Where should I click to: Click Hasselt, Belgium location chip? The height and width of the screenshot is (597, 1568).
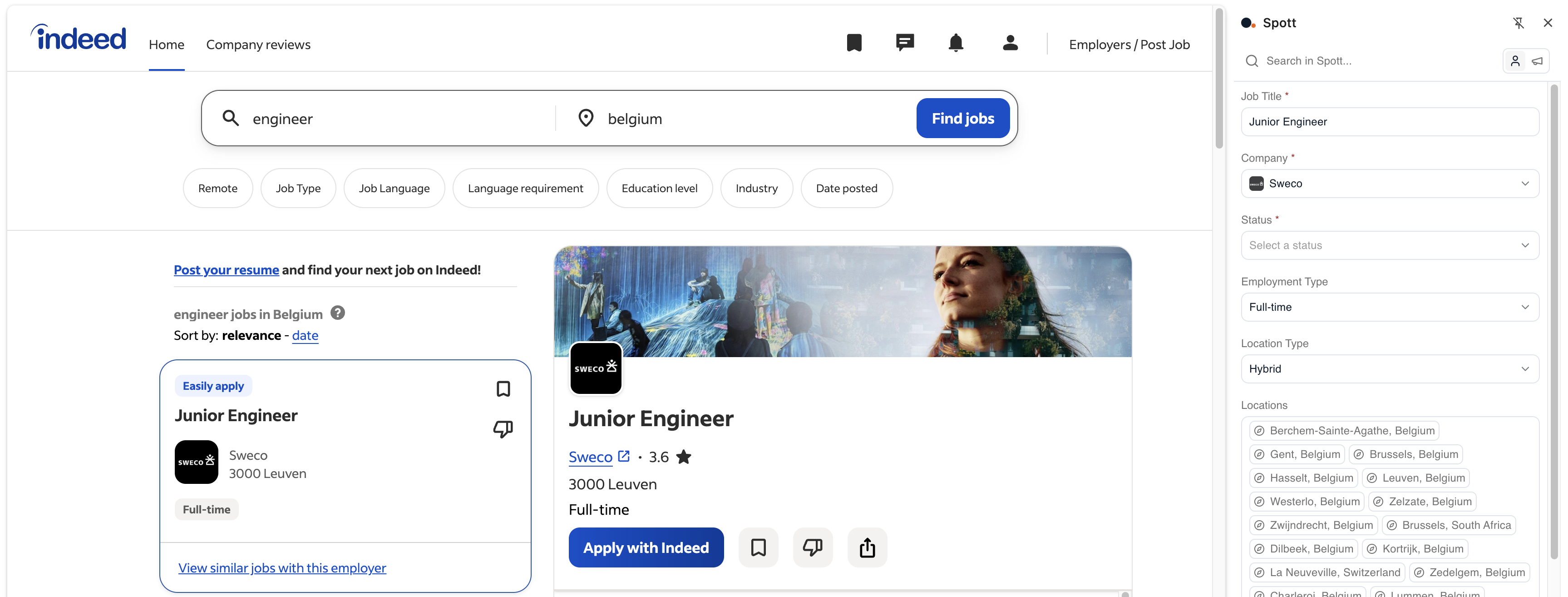[x=1304, y=478]
